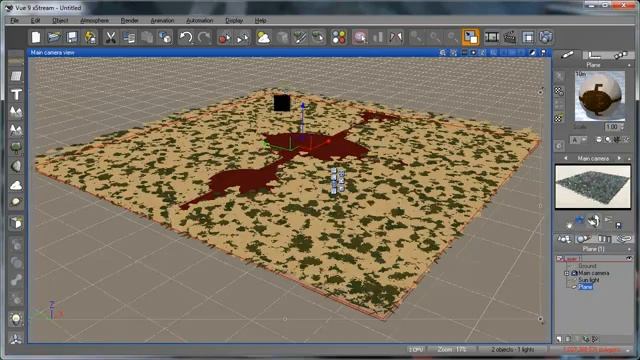Toggle Layer 1 visibility eye icon

[x=629, y=258]
